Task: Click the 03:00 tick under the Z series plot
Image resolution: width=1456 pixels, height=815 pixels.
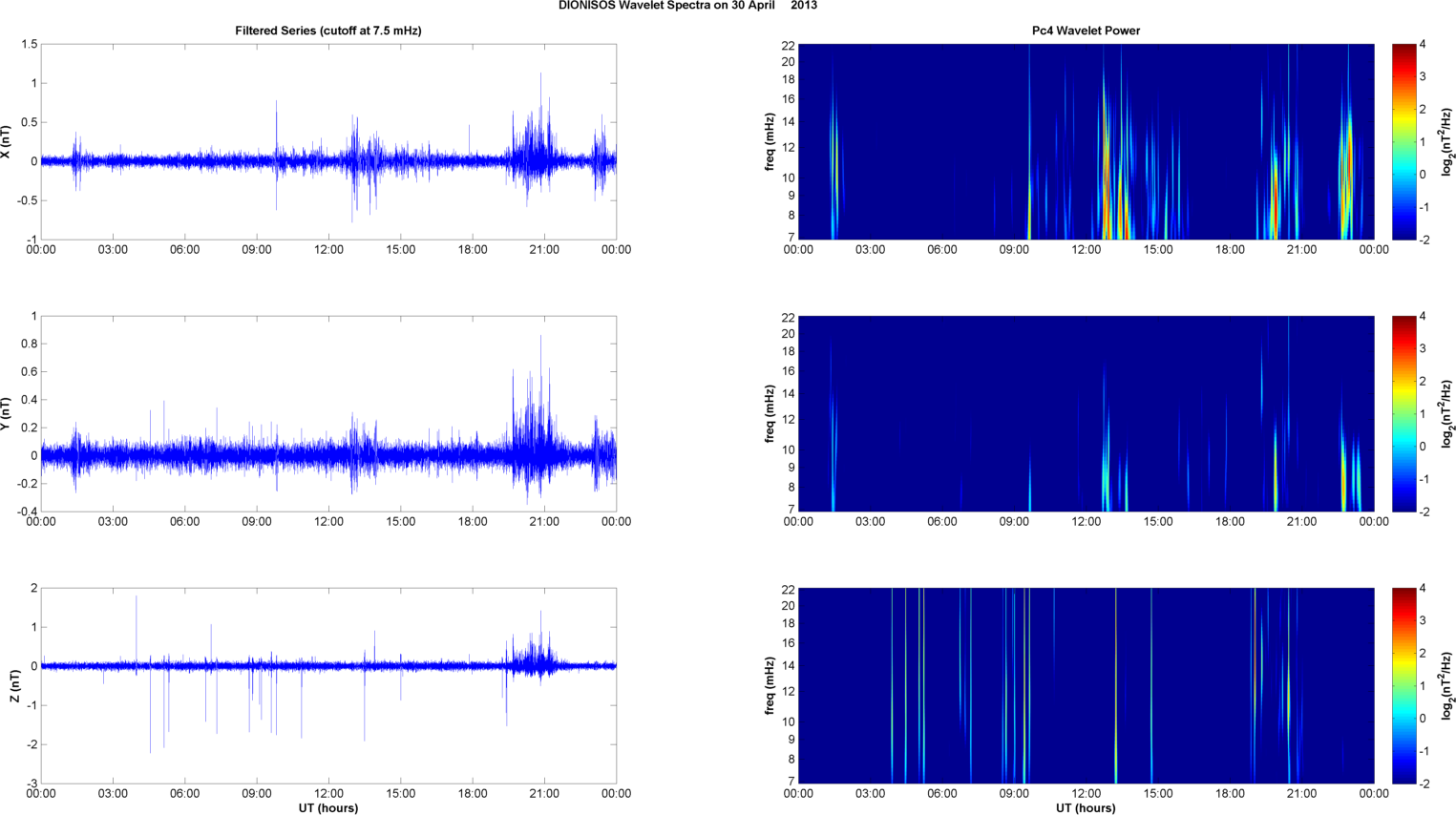Action: (x=113, y=794)
